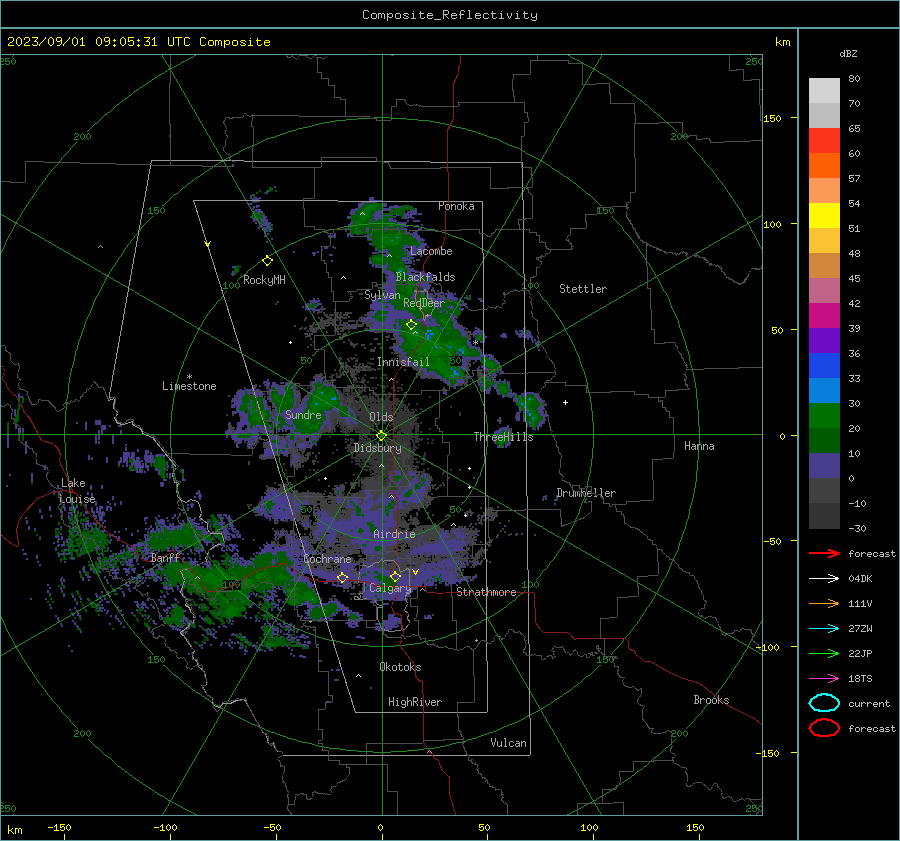This screenshot has height=841, width=900.
Task: Click the yellow diamond marker near RockyMH
Action: tap(267, 261)
